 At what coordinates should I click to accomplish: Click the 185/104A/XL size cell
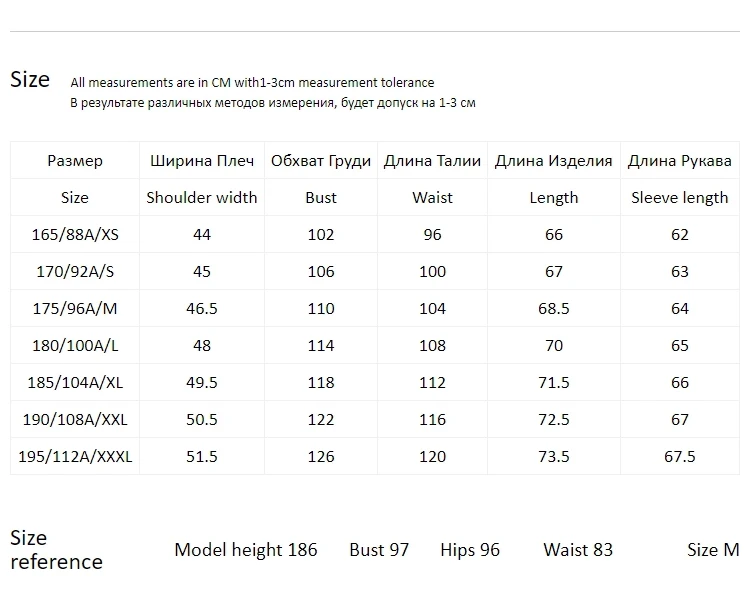[x=75, y=382]
